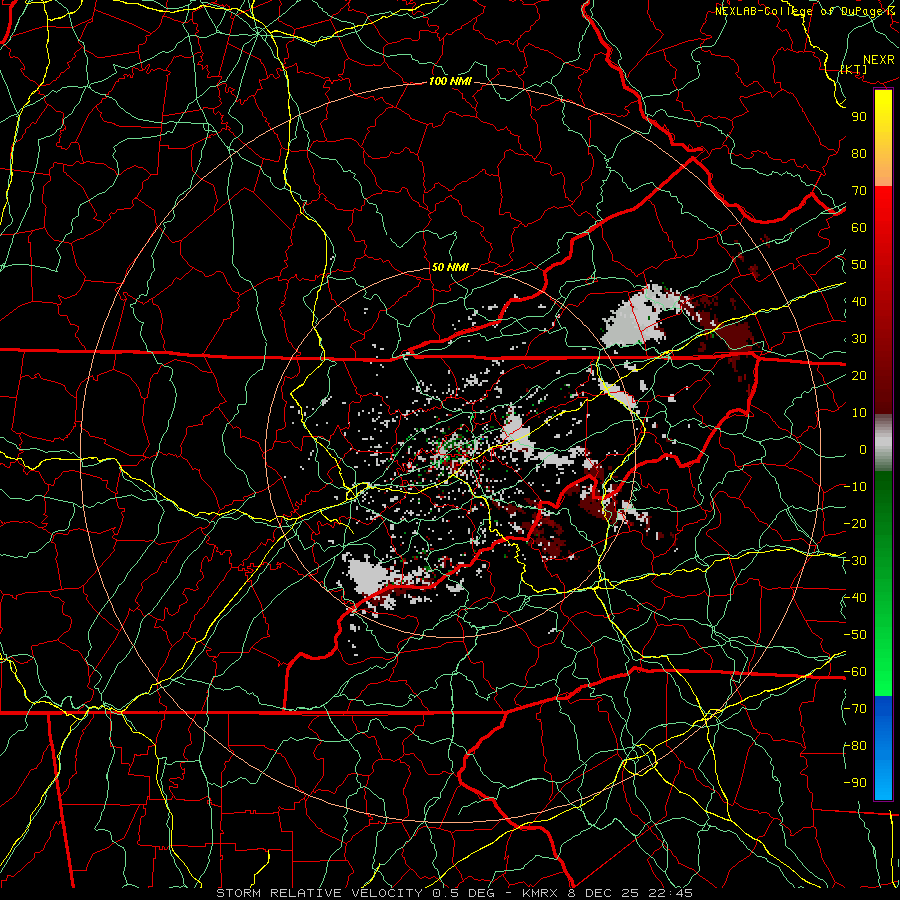Click the -30 value on the velocity scale

pos(855,561)
